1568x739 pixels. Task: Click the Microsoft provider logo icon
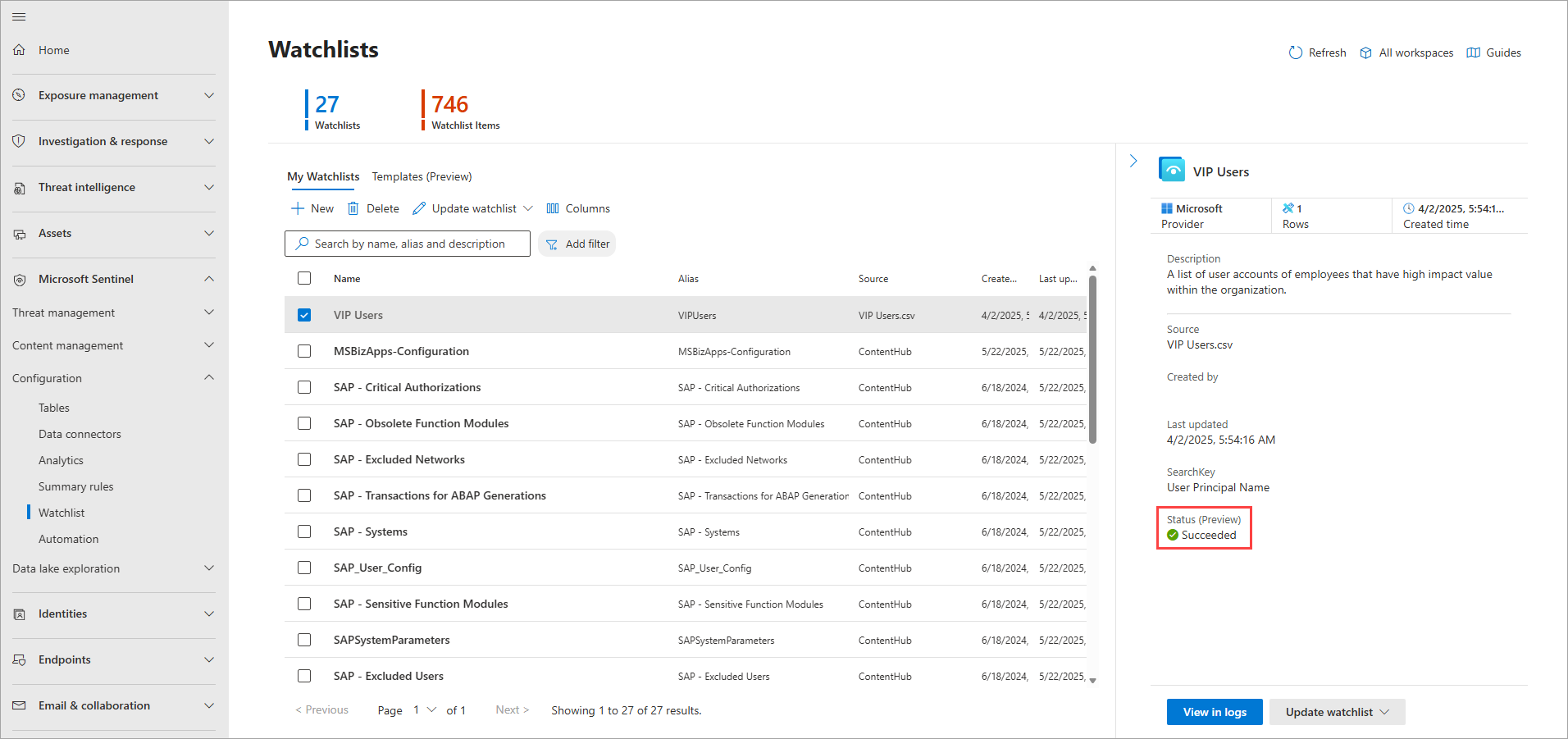pyautogui.click(x=1166, y=208)
